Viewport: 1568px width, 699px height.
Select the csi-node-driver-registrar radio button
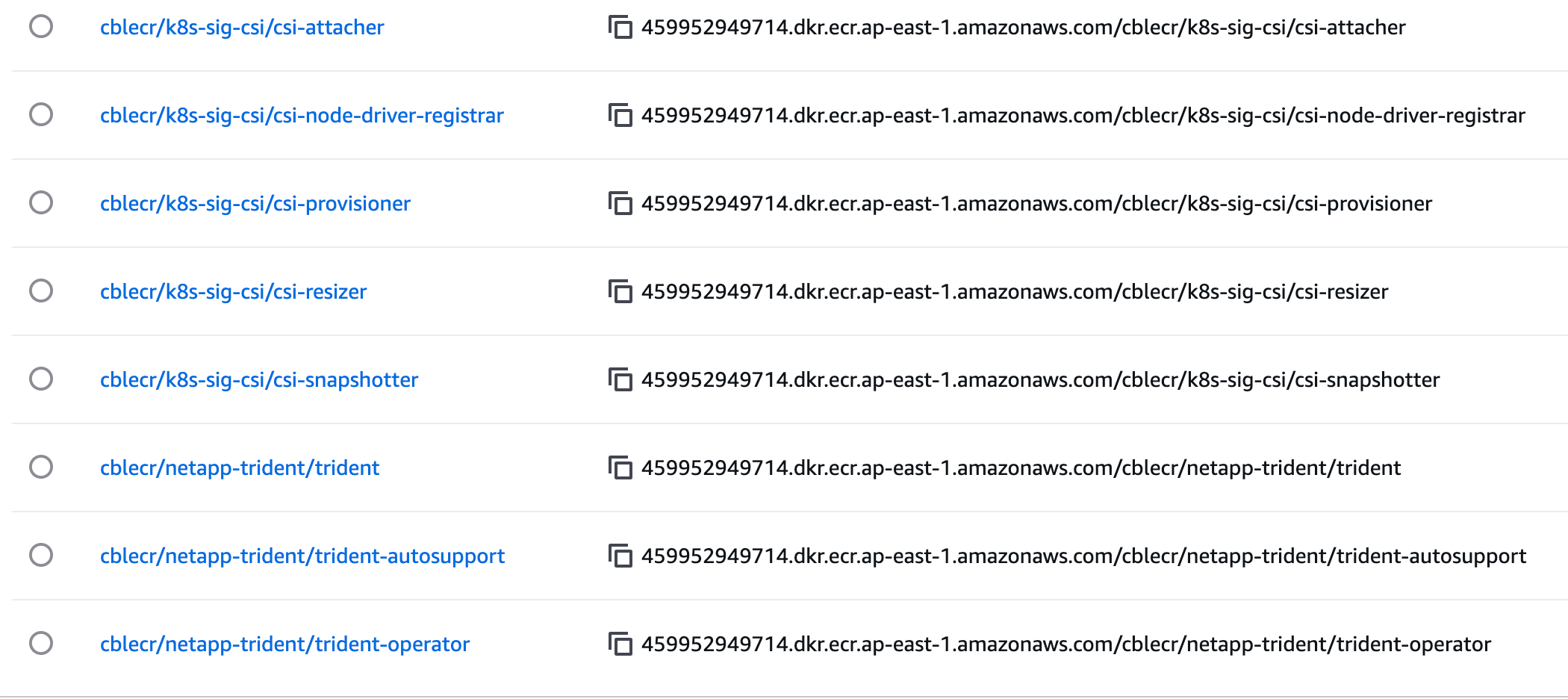[x=41, y=115]
